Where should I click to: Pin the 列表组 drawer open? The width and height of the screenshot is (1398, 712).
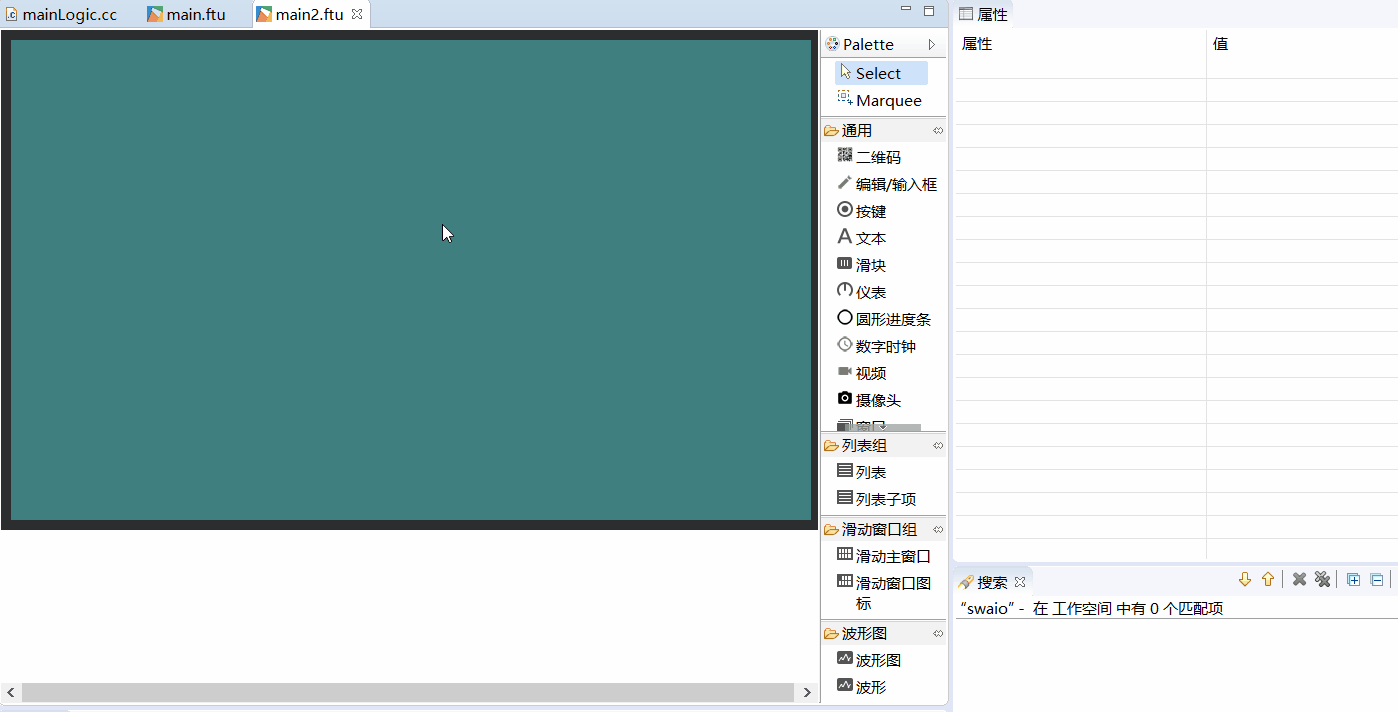click(938, 445)
